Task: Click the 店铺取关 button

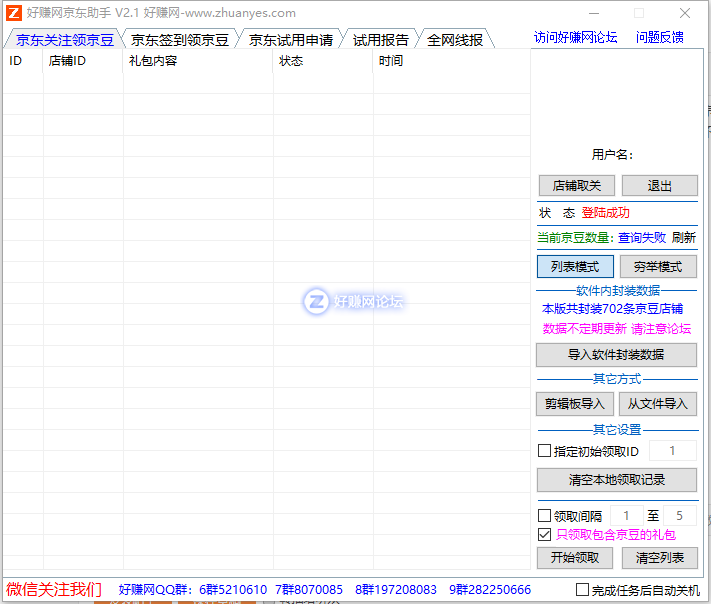Action: point(577,185)
